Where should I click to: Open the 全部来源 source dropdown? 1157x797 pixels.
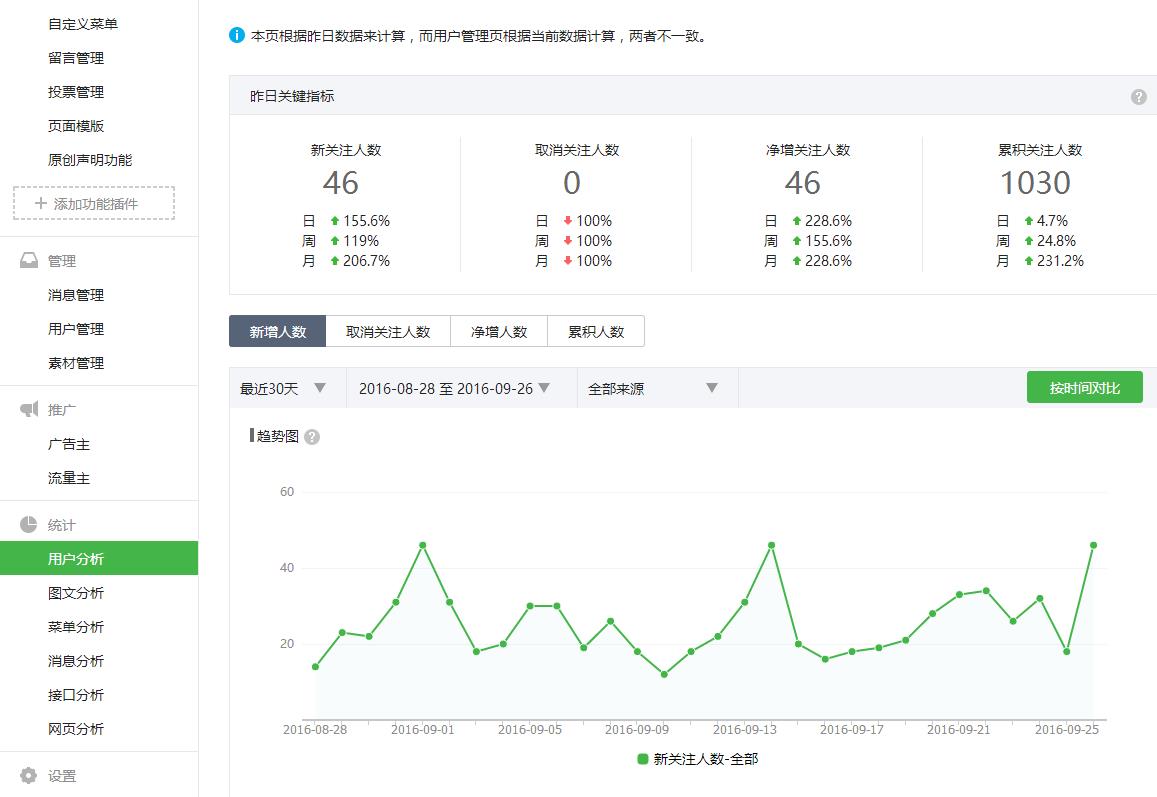[x=651, y=387]
